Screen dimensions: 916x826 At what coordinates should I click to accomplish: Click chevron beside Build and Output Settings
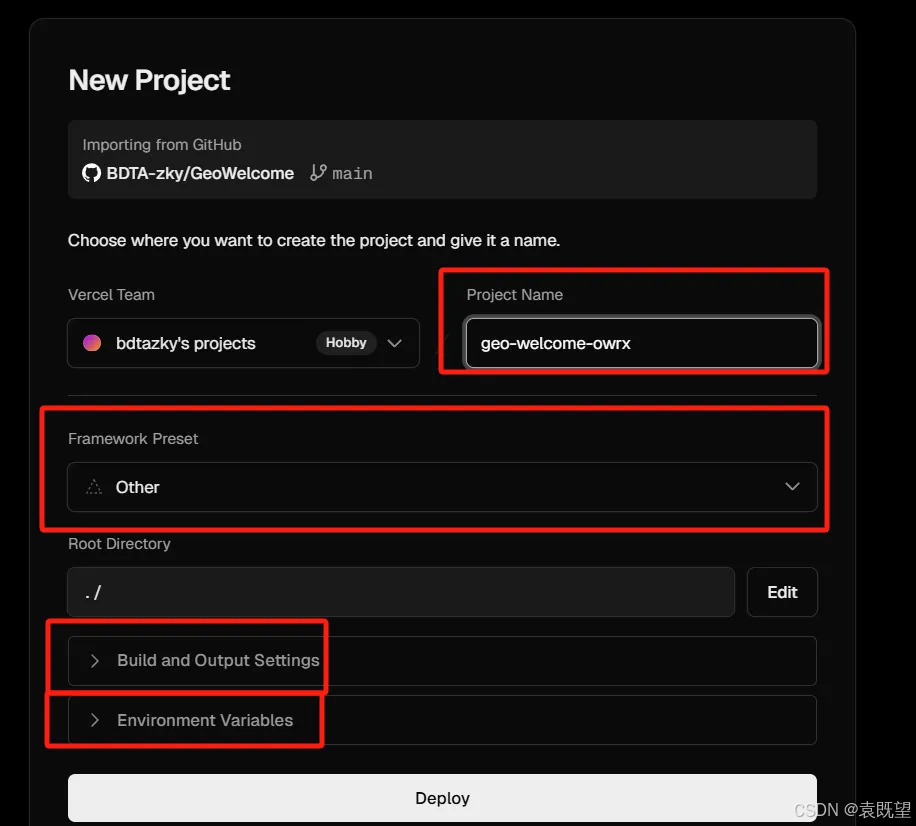tap(95, 661)
